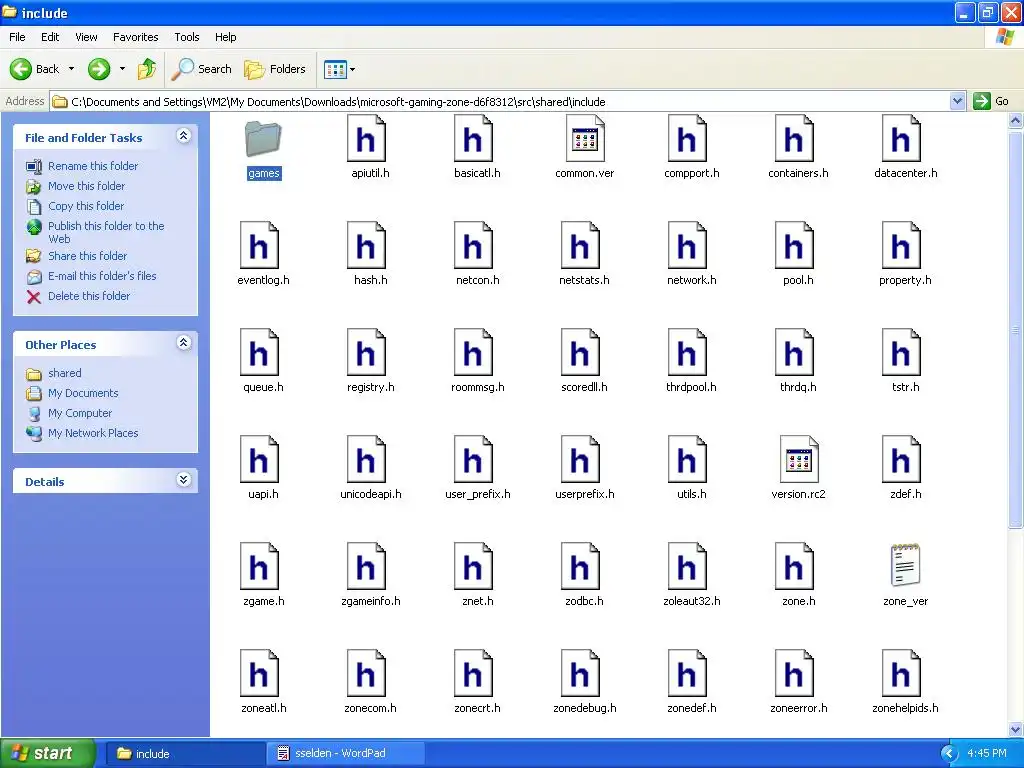Open the File menu
Screen dimensions: 1024x768
(17, 37)
